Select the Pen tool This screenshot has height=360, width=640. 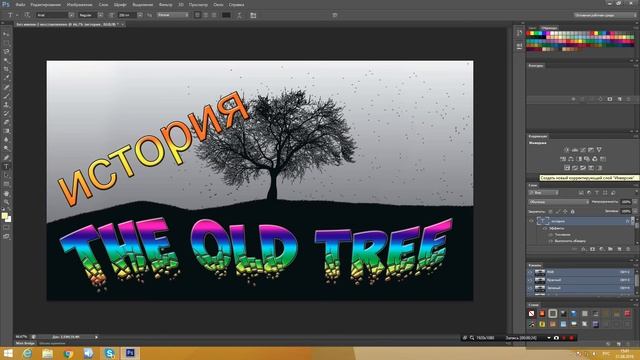click(x=6, y=158)
